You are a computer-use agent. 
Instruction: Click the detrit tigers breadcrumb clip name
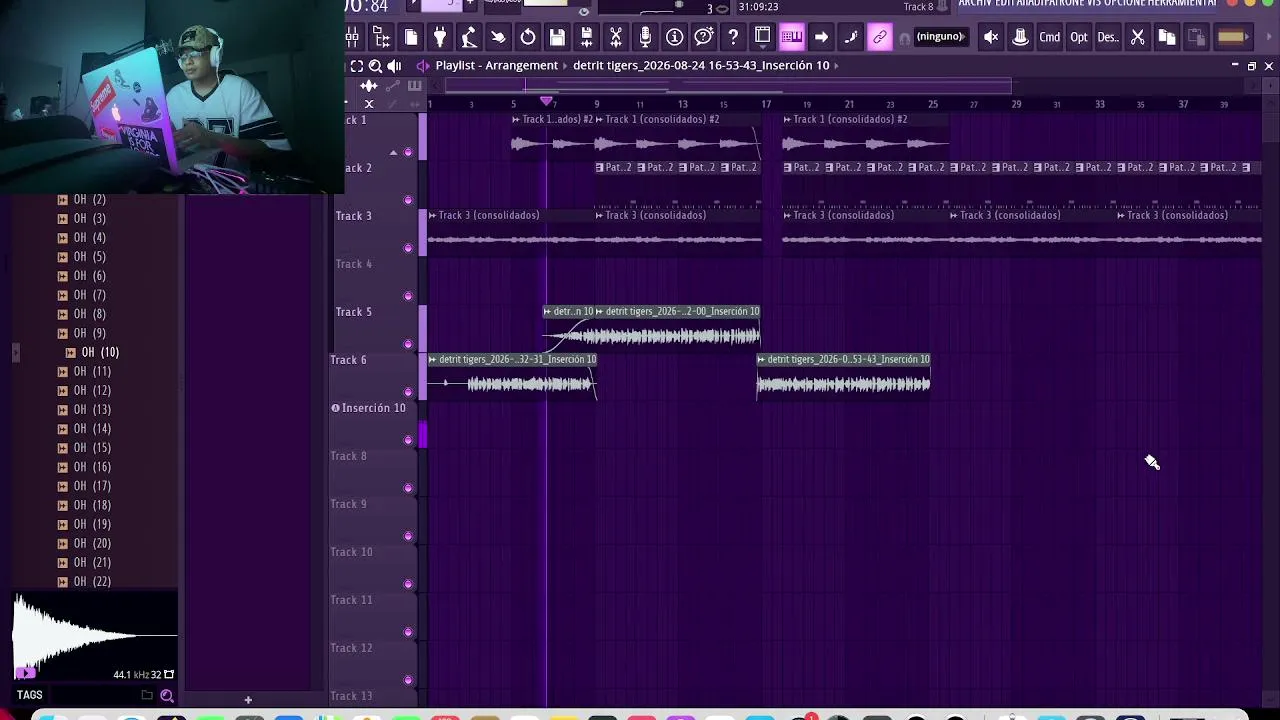pyautogui.click(x=701, y=66)
